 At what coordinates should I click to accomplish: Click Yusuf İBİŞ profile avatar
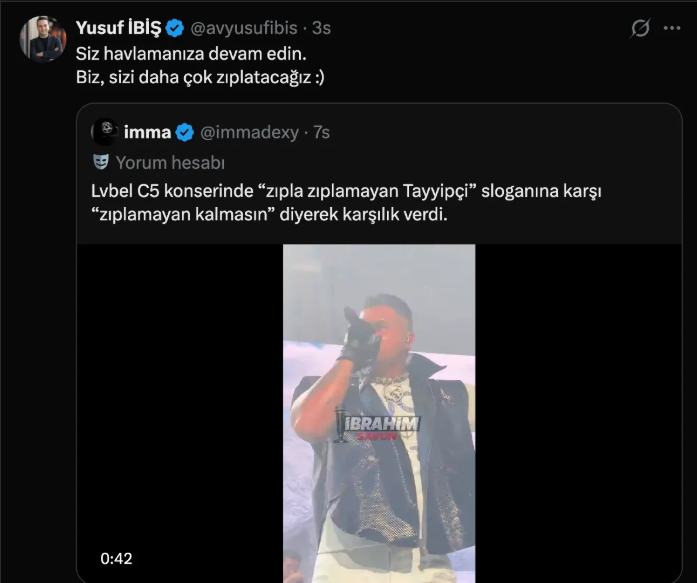click(41, 39)
